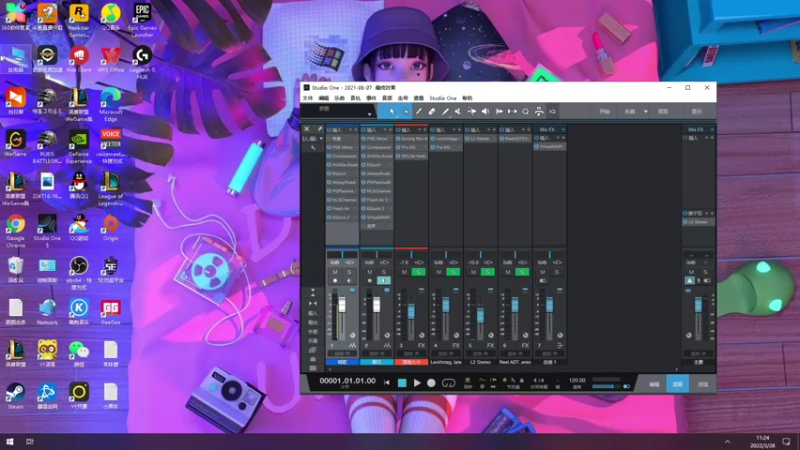Expand the inserts dropdown on channel 3
Screen dimensions: 800x450
pos(419,130)
